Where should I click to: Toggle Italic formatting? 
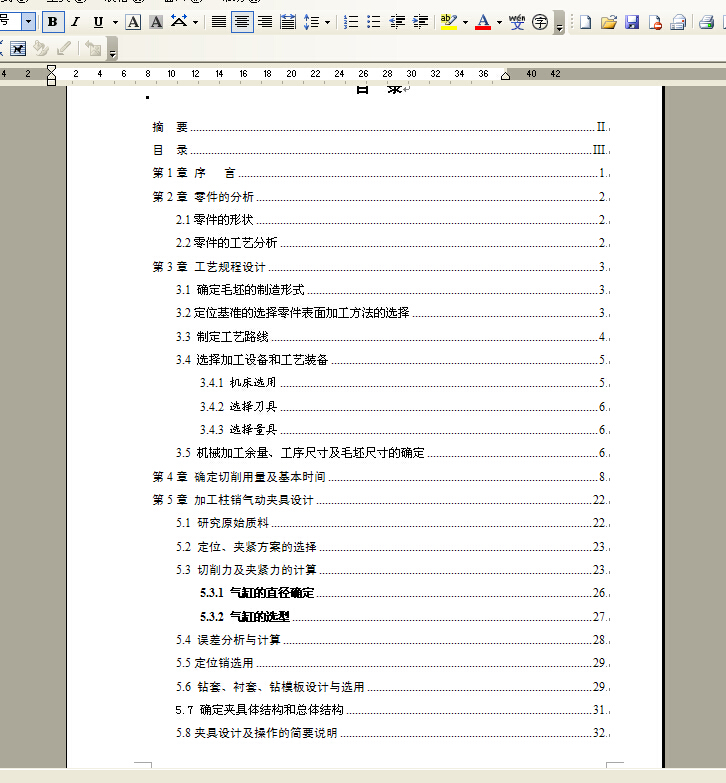[x=75, y=22]
